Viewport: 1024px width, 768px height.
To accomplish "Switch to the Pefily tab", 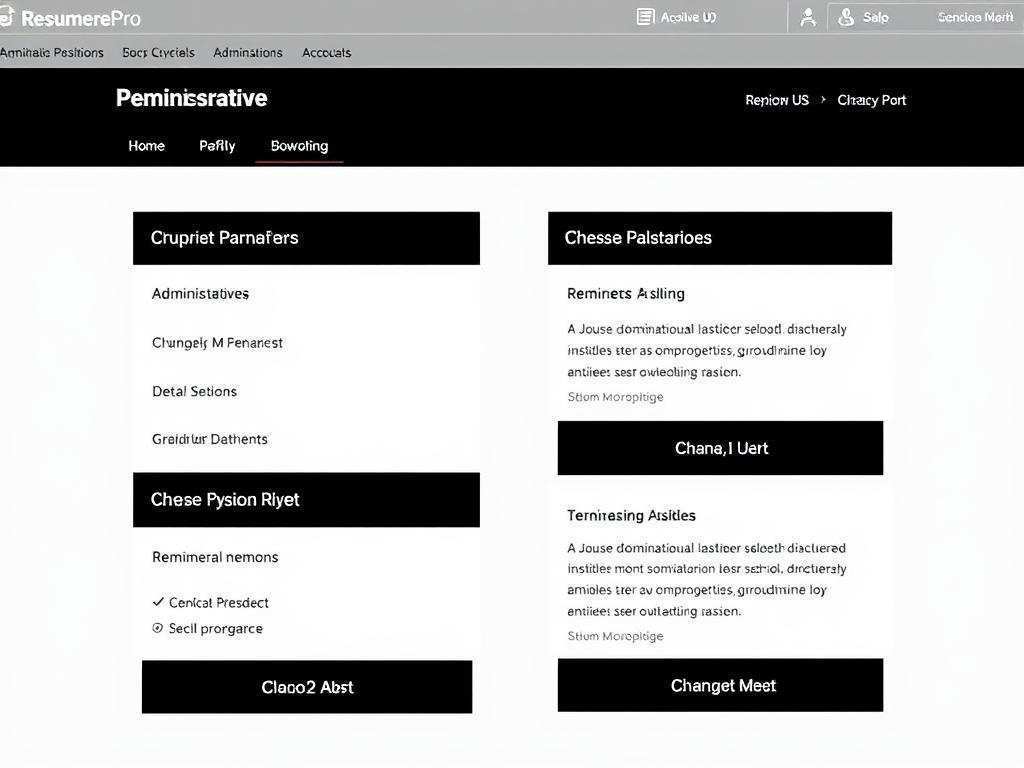I will [217, 146].
